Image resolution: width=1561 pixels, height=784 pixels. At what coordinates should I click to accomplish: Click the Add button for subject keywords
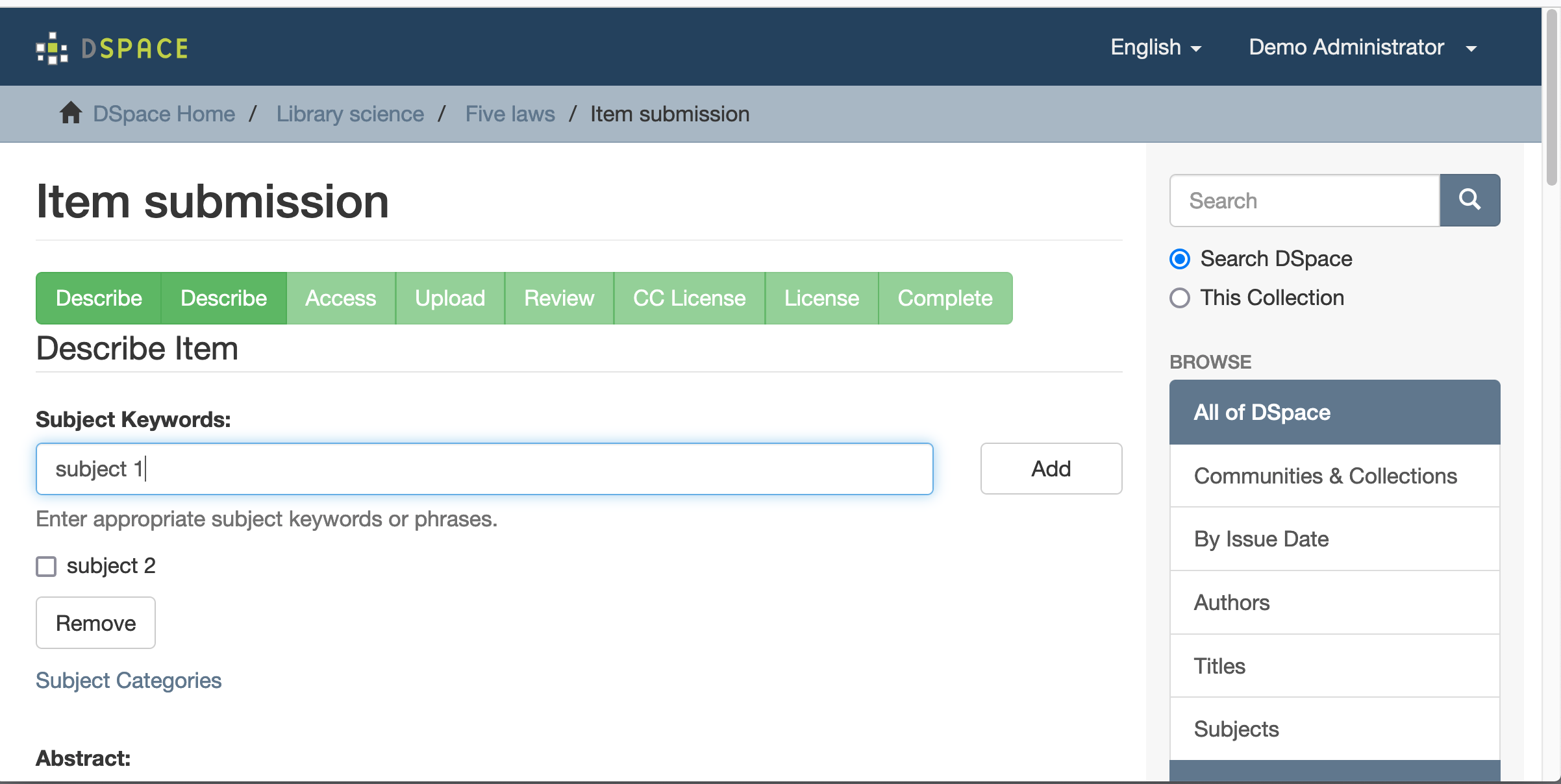coord(1051,469)
